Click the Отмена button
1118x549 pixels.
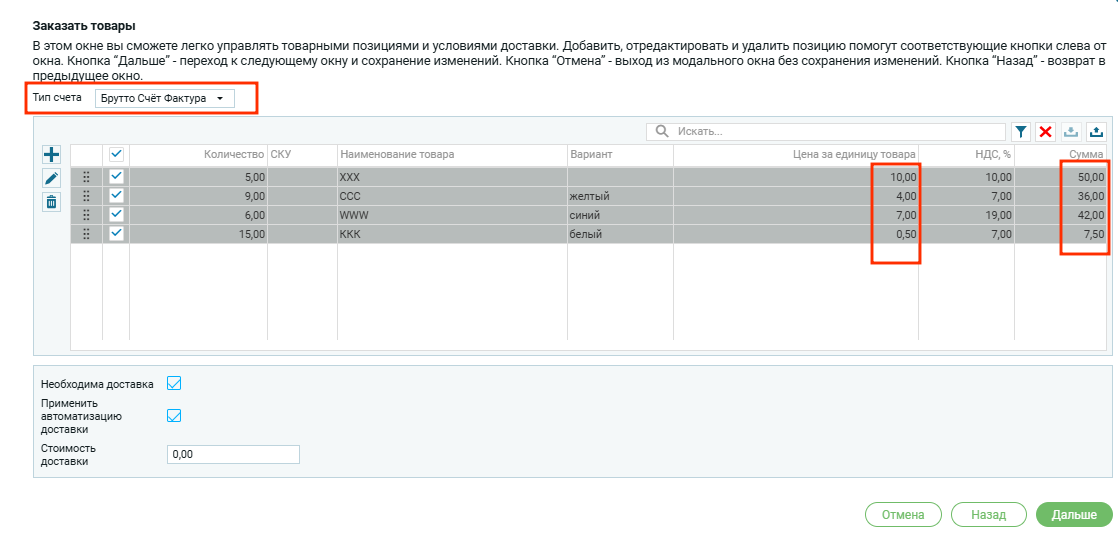903,515
